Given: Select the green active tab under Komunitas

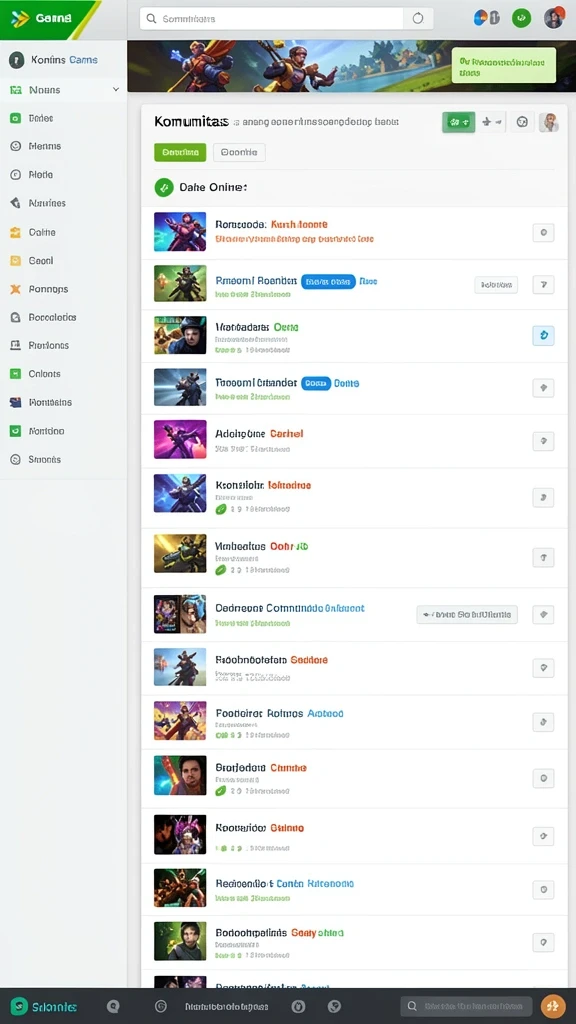Looking at the screenshot, I should (x=180, y=152).
